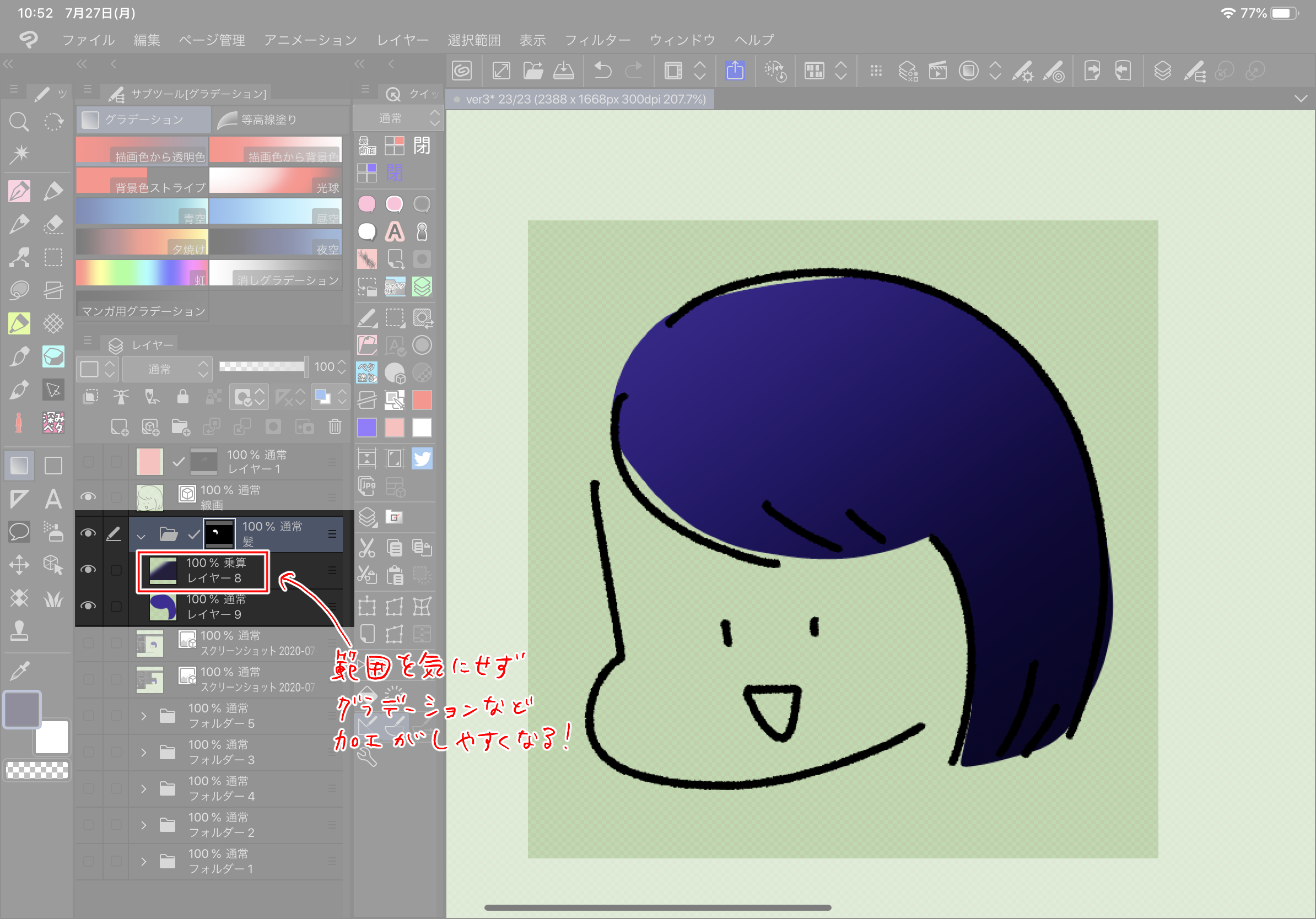Select the rectangle selection marquee tool
The image size is (1316, 919).
(x=53, y=257)
